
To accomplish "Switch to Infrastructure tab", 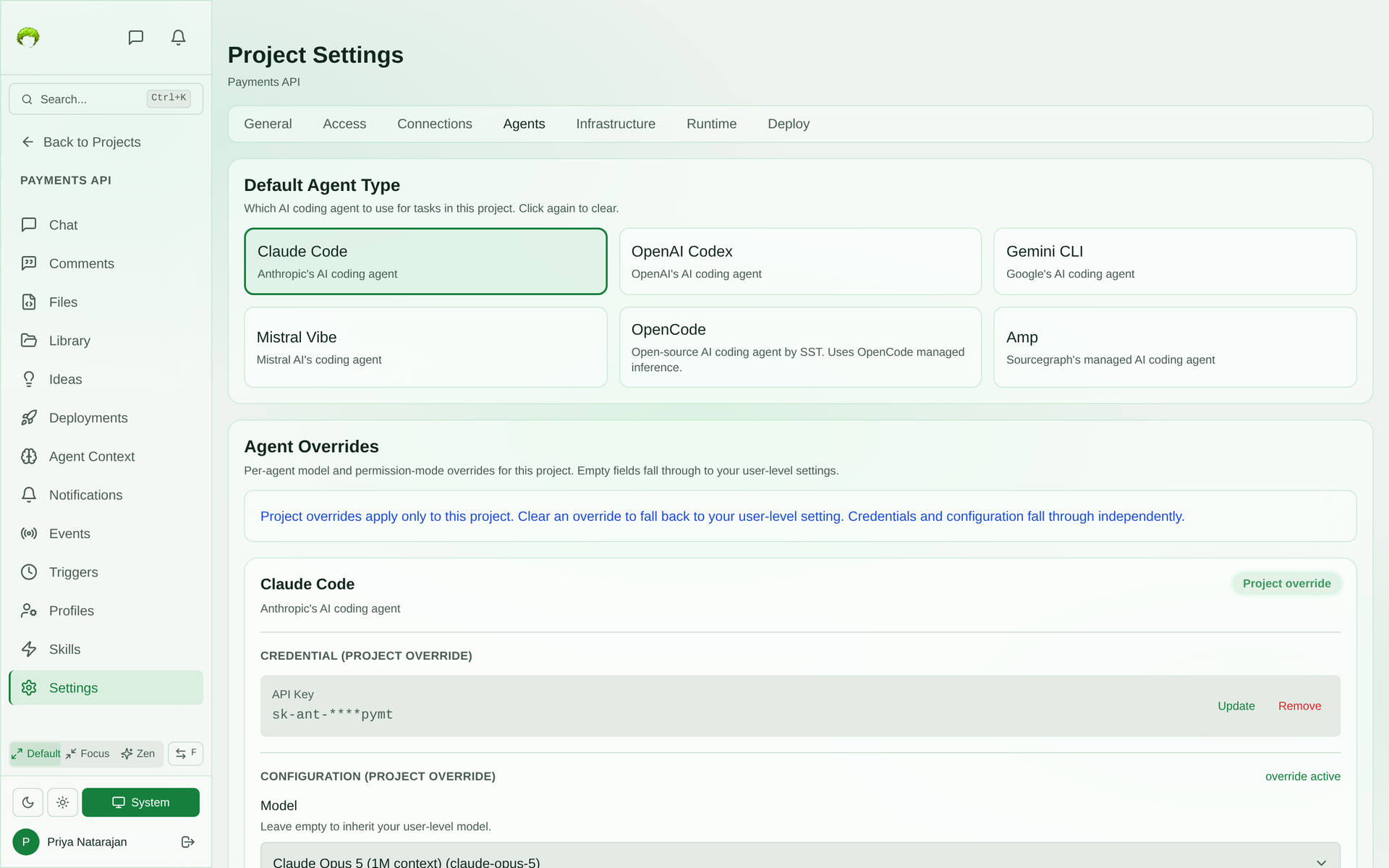I will (x=616, y=124).
